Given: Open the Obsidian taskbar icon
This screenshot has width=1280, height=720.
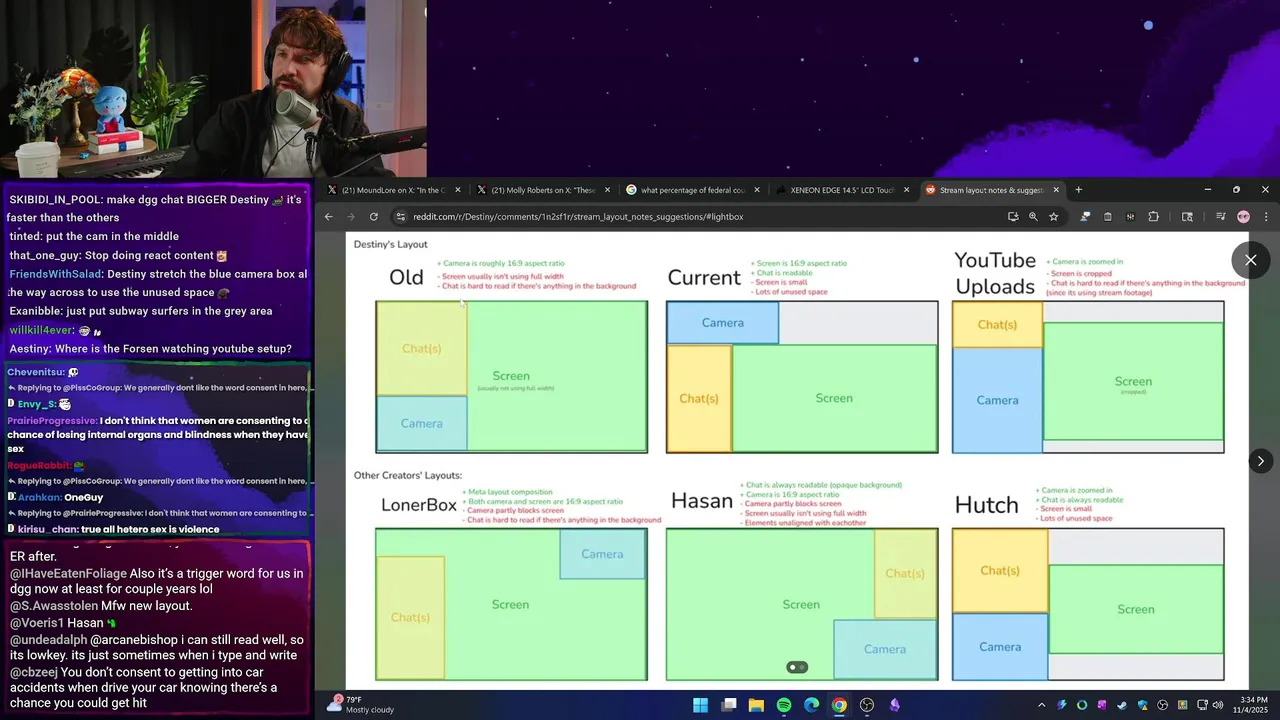Looking at the screenshot, I should [895, 705].
